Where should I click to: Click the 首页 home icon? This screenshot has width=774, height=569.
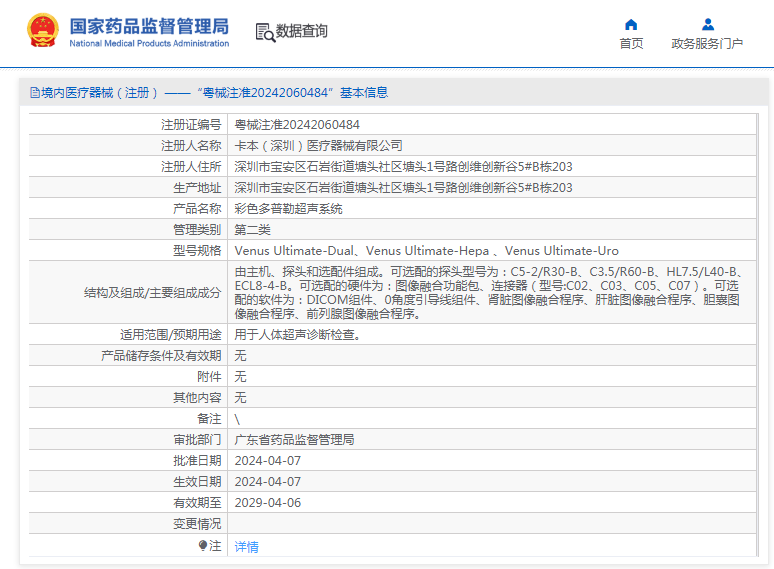point(631,25)
